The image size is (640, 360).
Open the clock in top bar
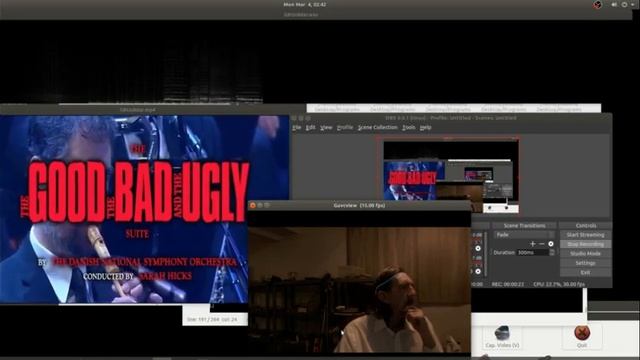[304, 4]
